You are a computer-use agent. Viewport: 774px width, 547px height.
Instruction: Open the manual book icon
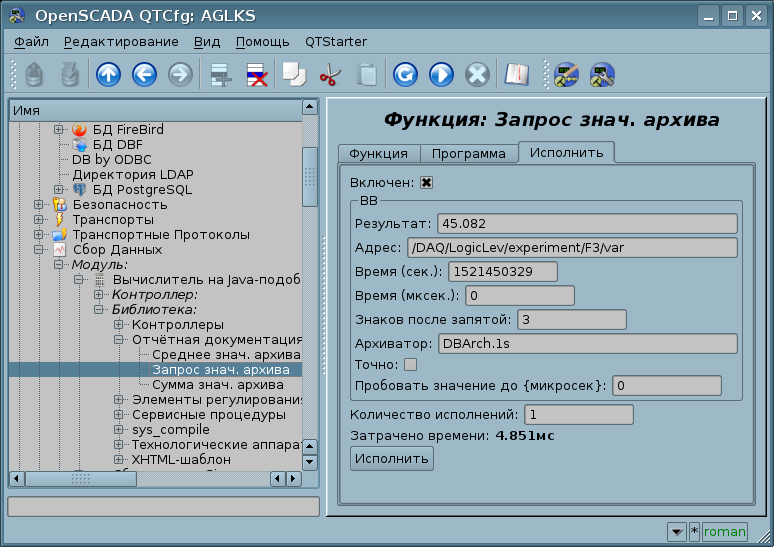(516, 75)
